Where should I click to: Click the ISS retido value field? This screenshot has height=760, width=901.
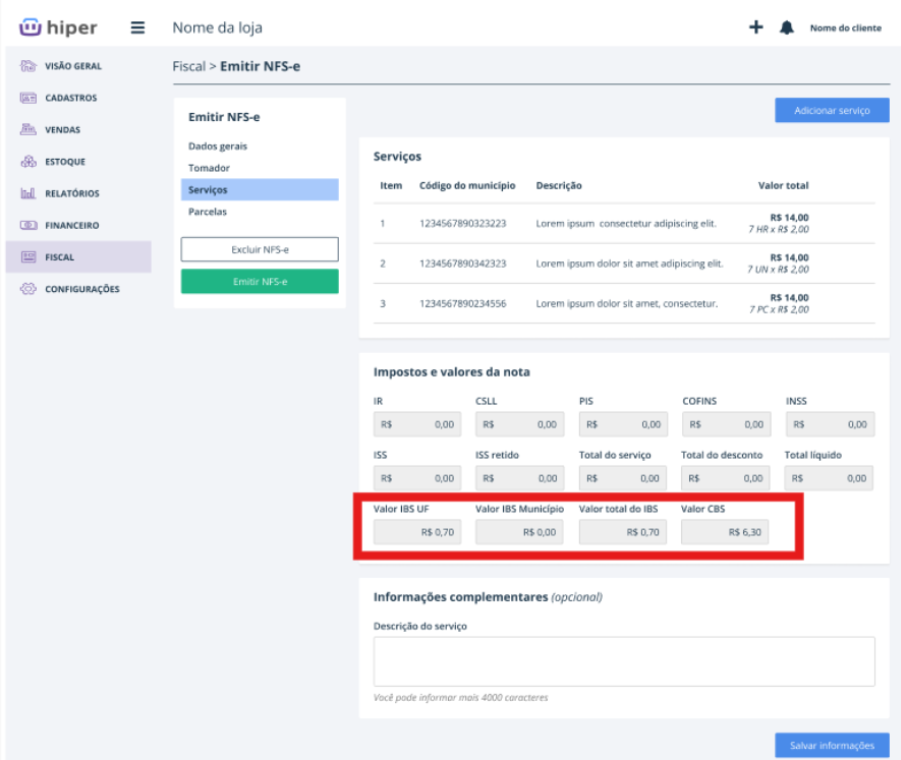click(x=519, y=478)
